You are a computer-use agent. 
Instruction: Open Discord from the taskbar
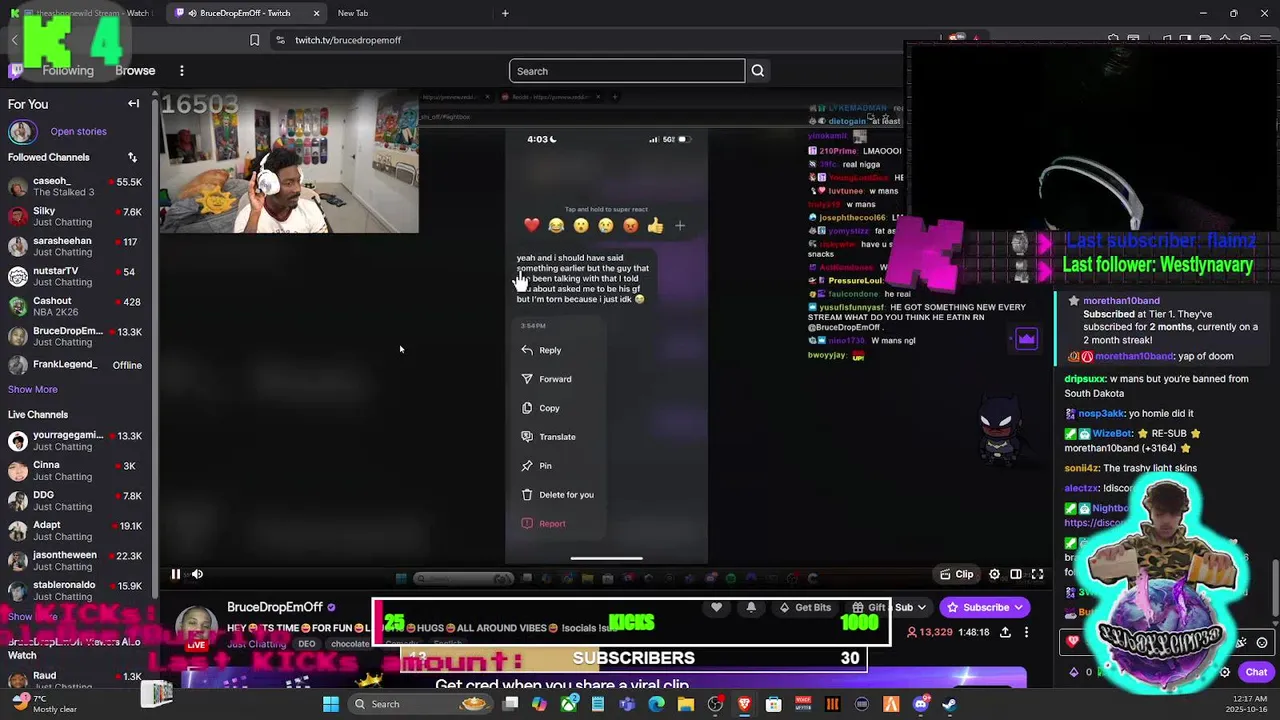920,704
